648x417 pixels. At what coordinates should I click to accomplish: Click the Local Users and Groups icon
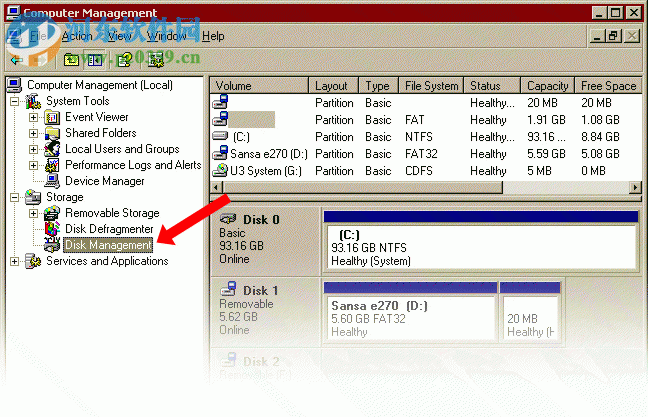52,149
